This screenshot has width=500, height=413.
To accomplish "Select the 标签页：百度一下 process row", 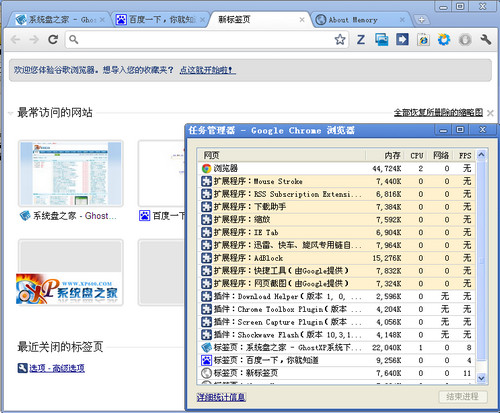I will pyautogui.click(x=337, y=360).
